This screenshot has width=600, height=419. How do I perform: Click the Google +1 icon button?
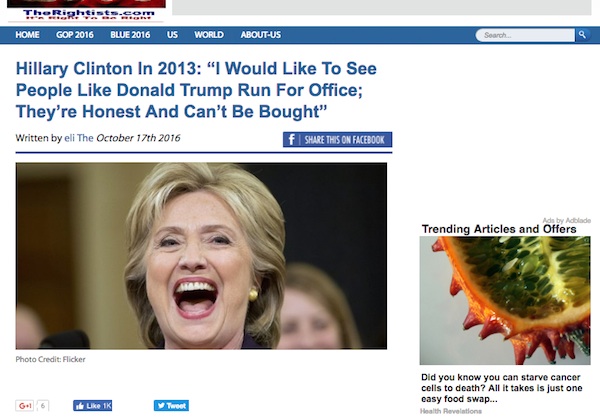[25, 406]
